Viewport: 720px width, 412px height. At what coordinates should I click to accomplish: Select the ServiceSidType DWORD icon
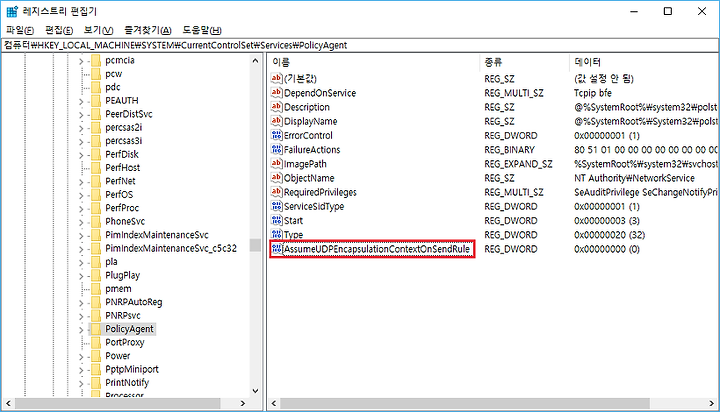click(x=276, y=206)
